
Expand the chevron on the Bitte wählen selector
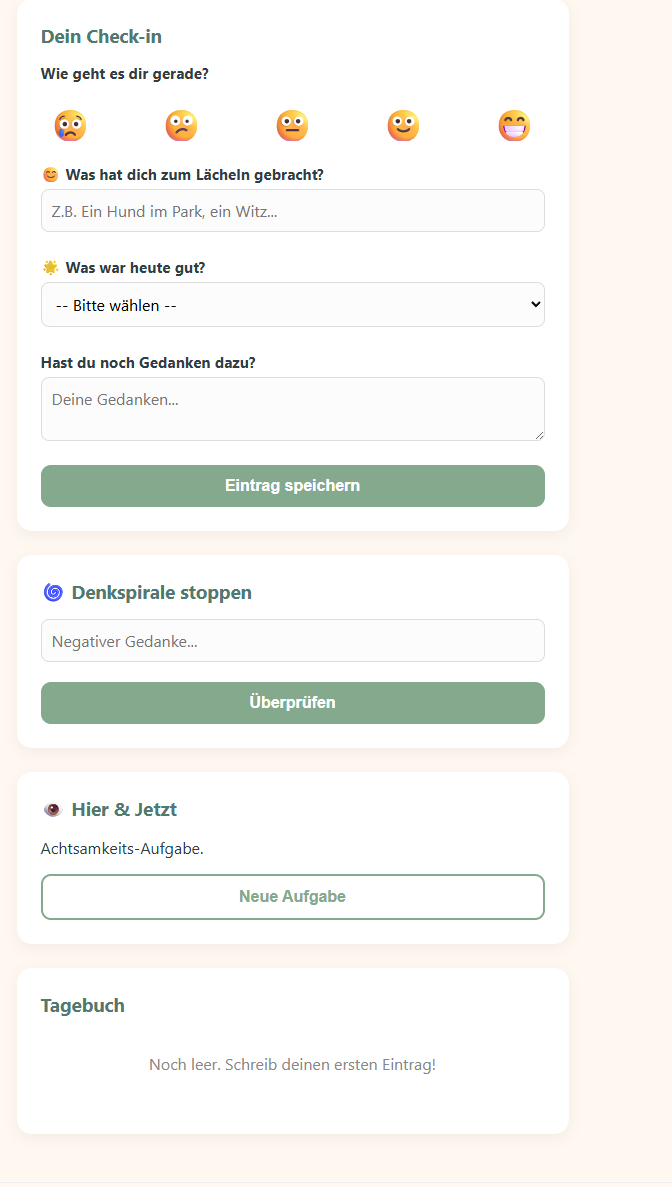[x=533, y=304]
